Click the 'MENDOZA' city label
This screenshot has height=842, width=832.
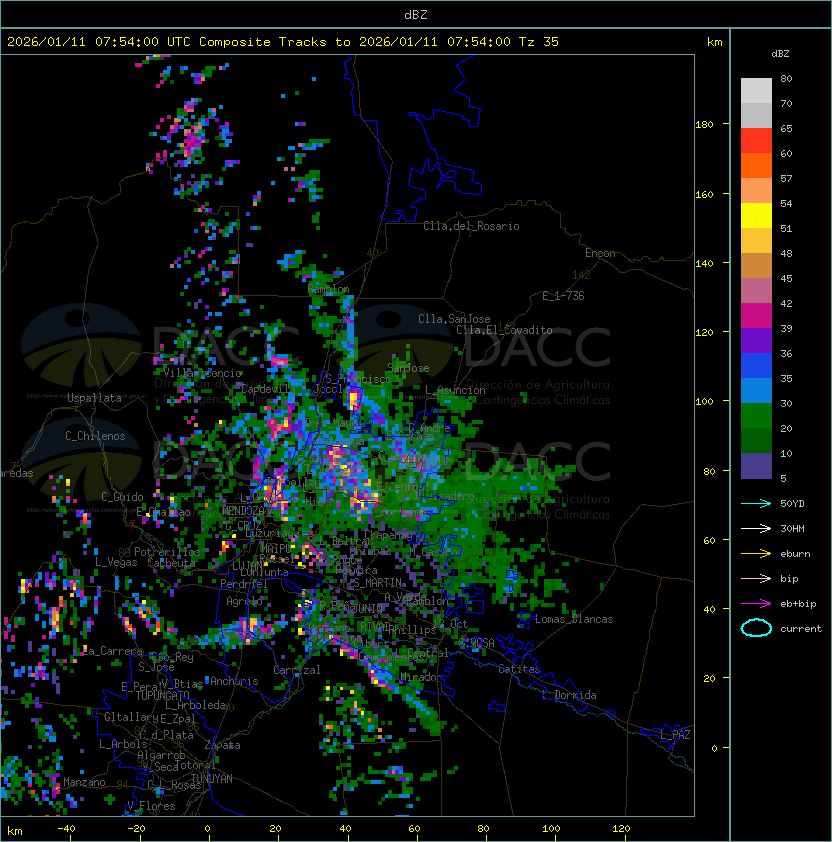pos(243,511)
